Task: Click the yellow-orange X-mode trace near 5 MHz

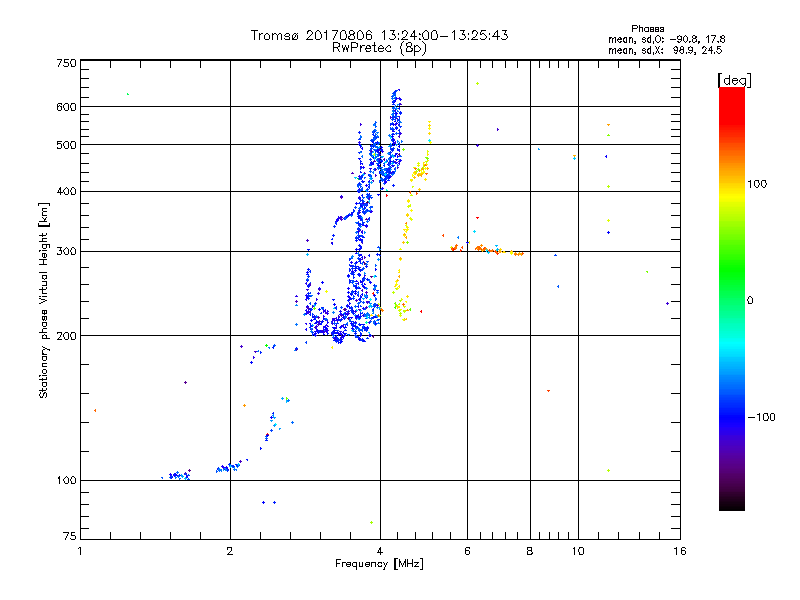Action: click(413, 219)
